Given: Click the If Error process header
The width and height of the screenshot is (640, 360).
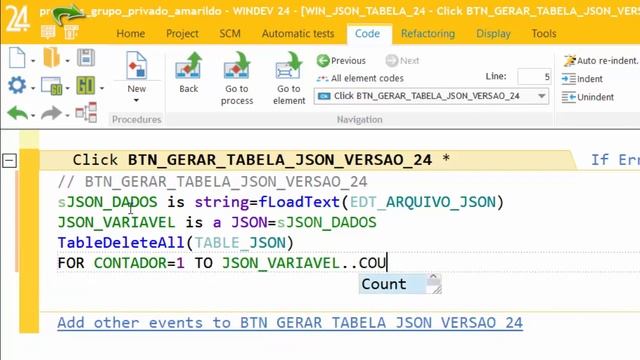Looking at the screenshot, I should 615,160.
